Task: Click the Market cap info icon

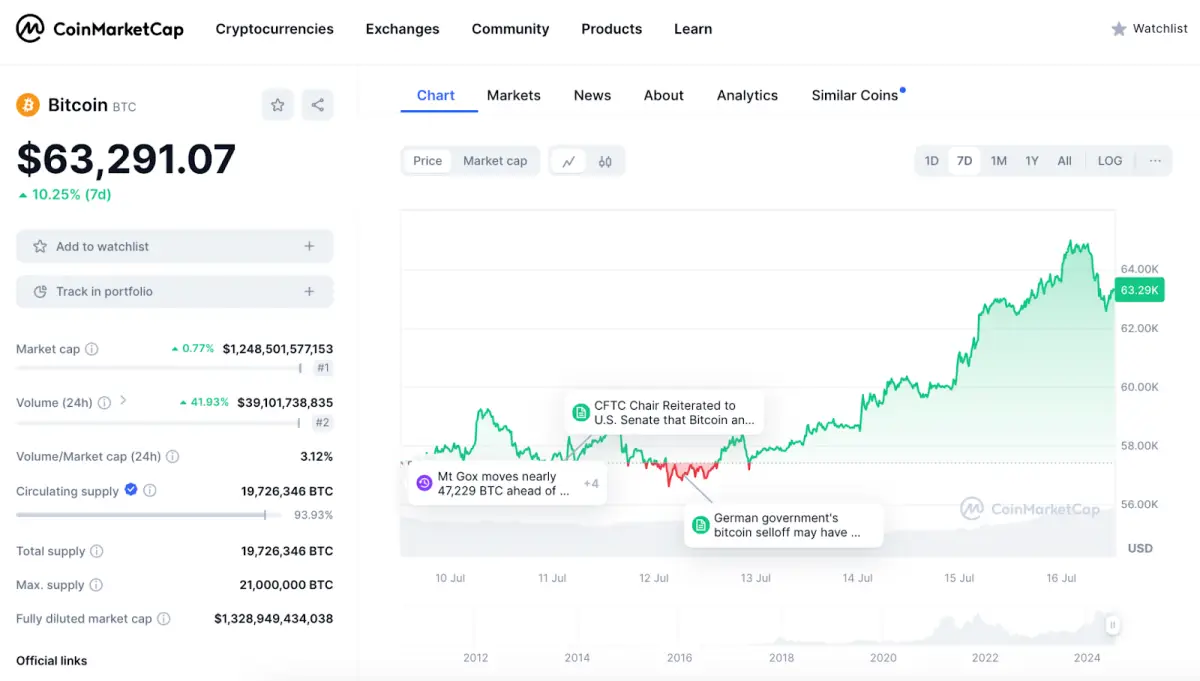Action: (92, 349)
